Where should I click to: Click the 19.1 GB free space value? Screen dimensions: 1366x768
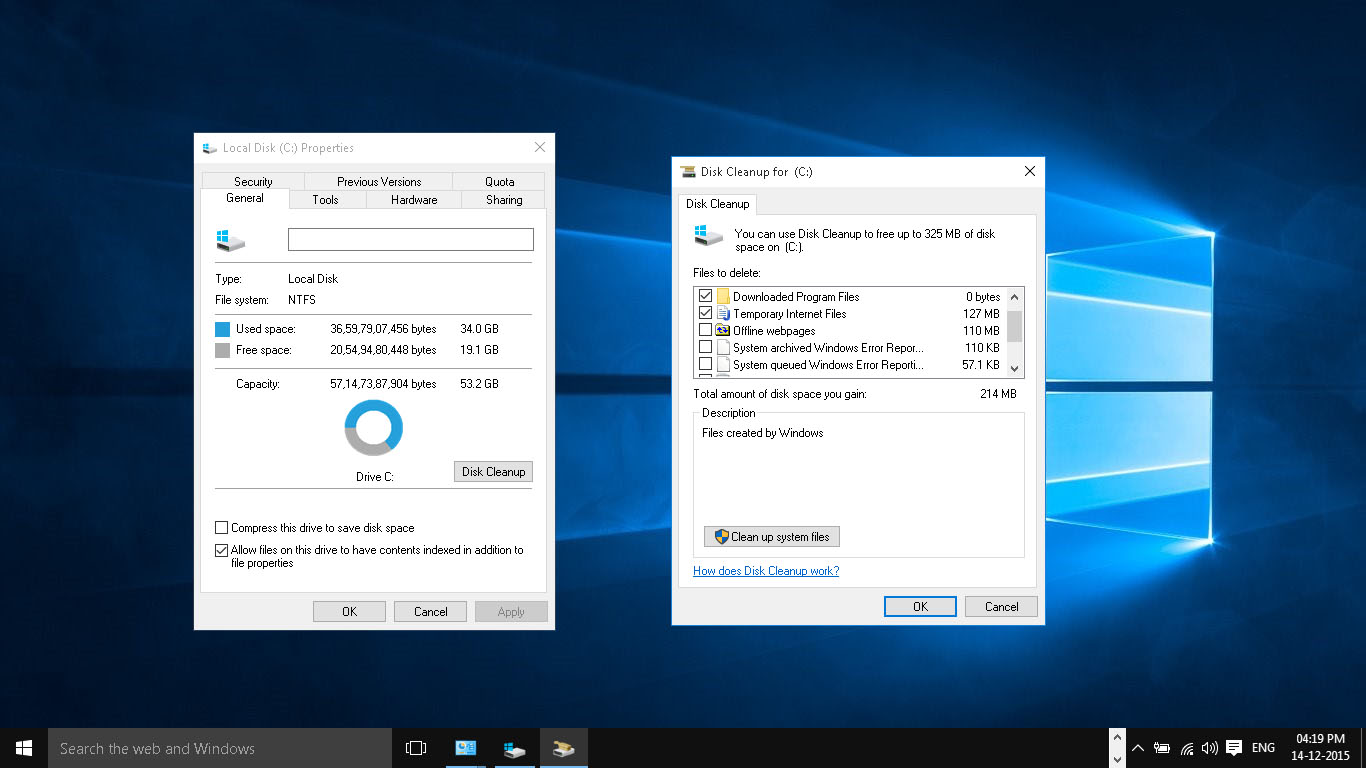479,351
